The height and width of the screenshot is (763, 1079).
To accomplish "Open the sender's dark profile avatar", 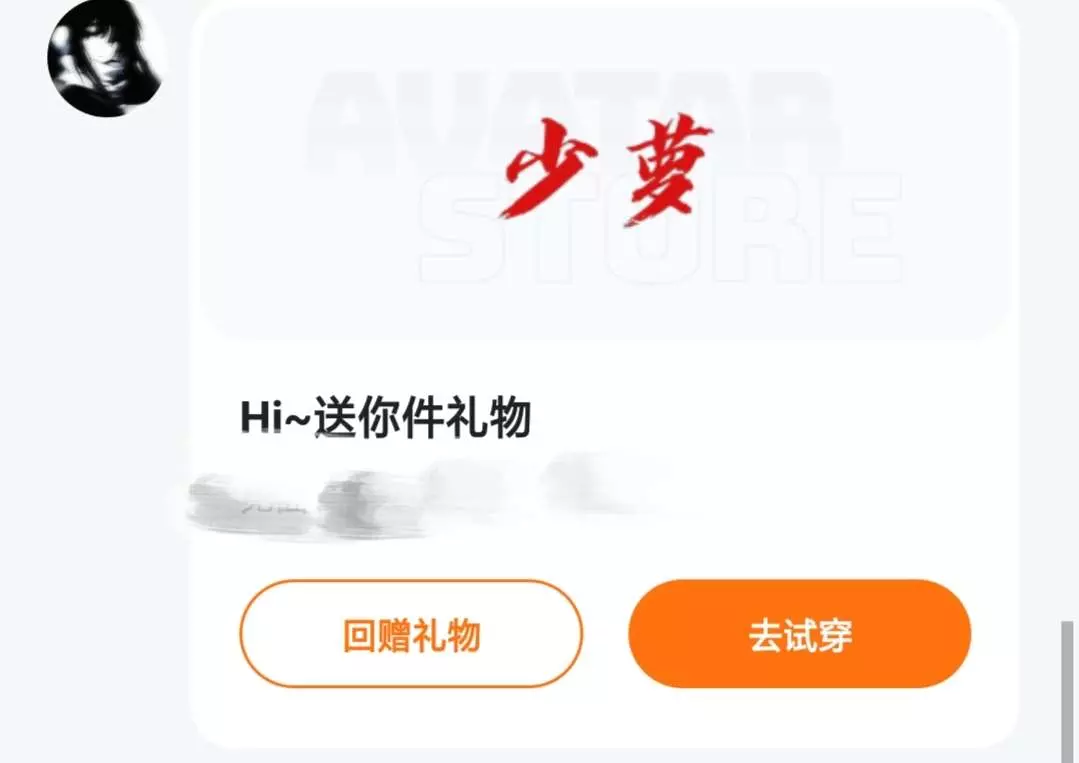I will (x=105, y=58).
